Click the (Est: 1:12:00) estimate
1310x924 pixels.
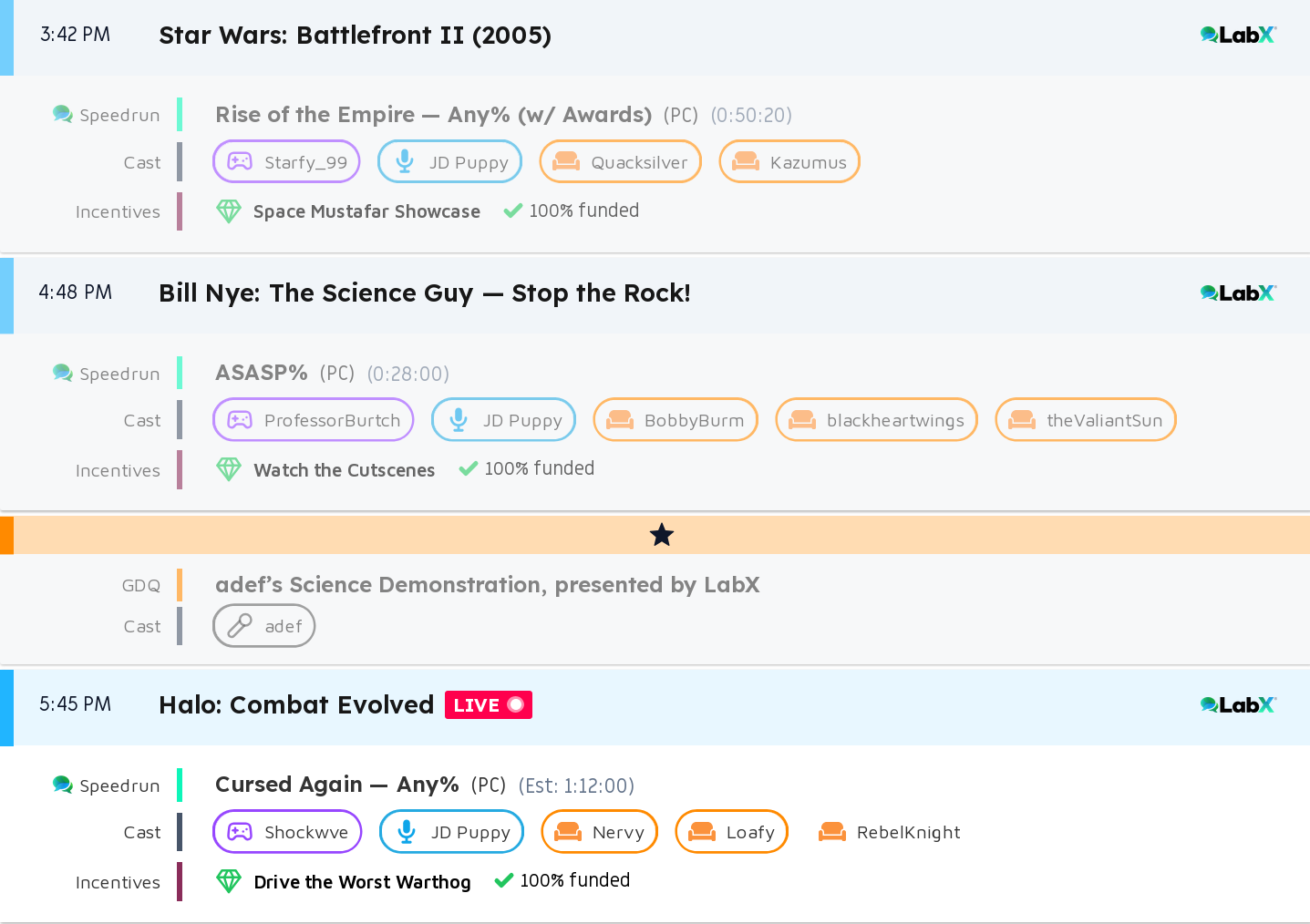coord(576,785)
